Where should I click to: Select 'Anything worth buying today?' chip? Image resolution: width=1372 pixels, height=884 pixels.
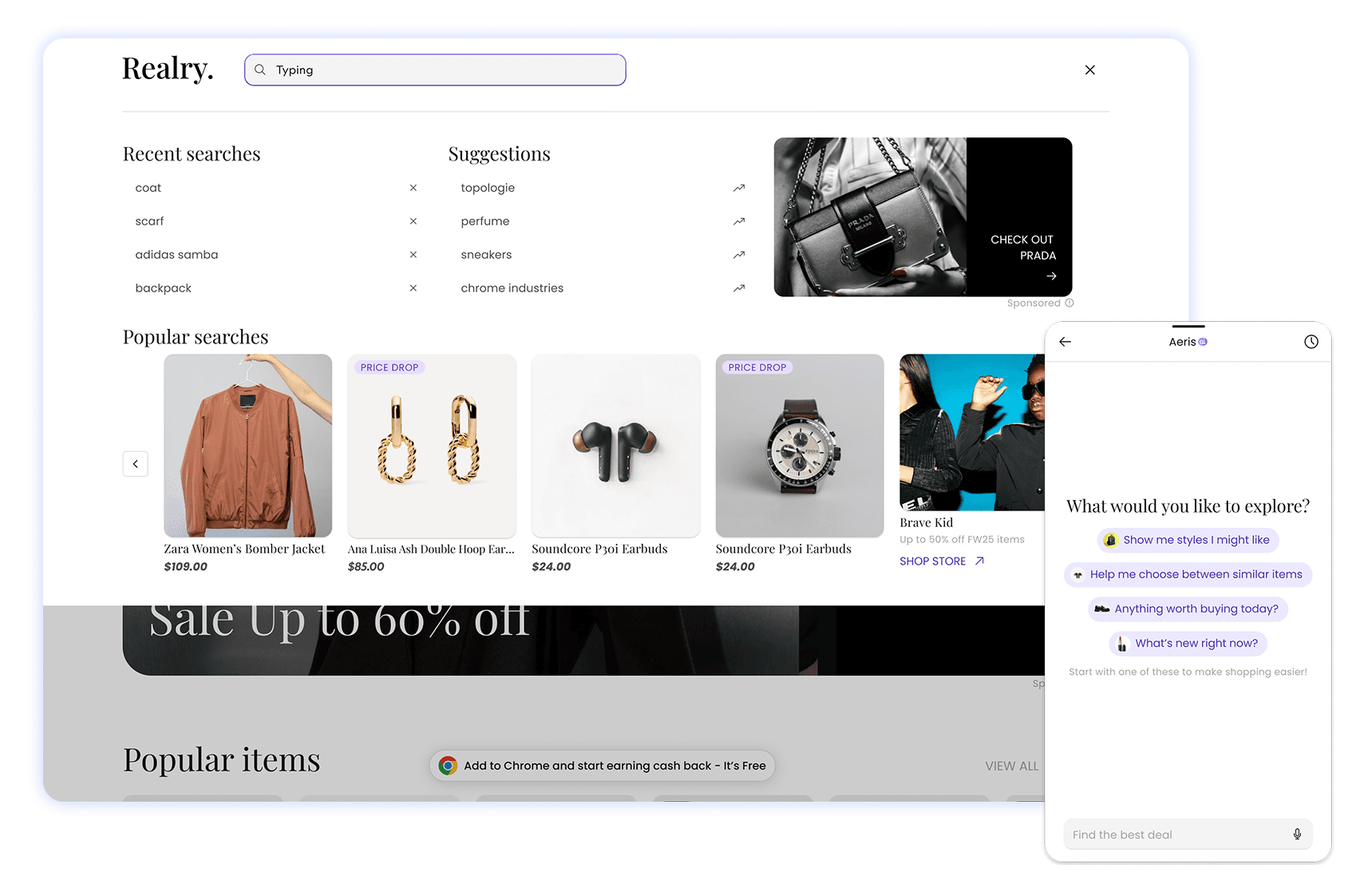(1188, 609)
